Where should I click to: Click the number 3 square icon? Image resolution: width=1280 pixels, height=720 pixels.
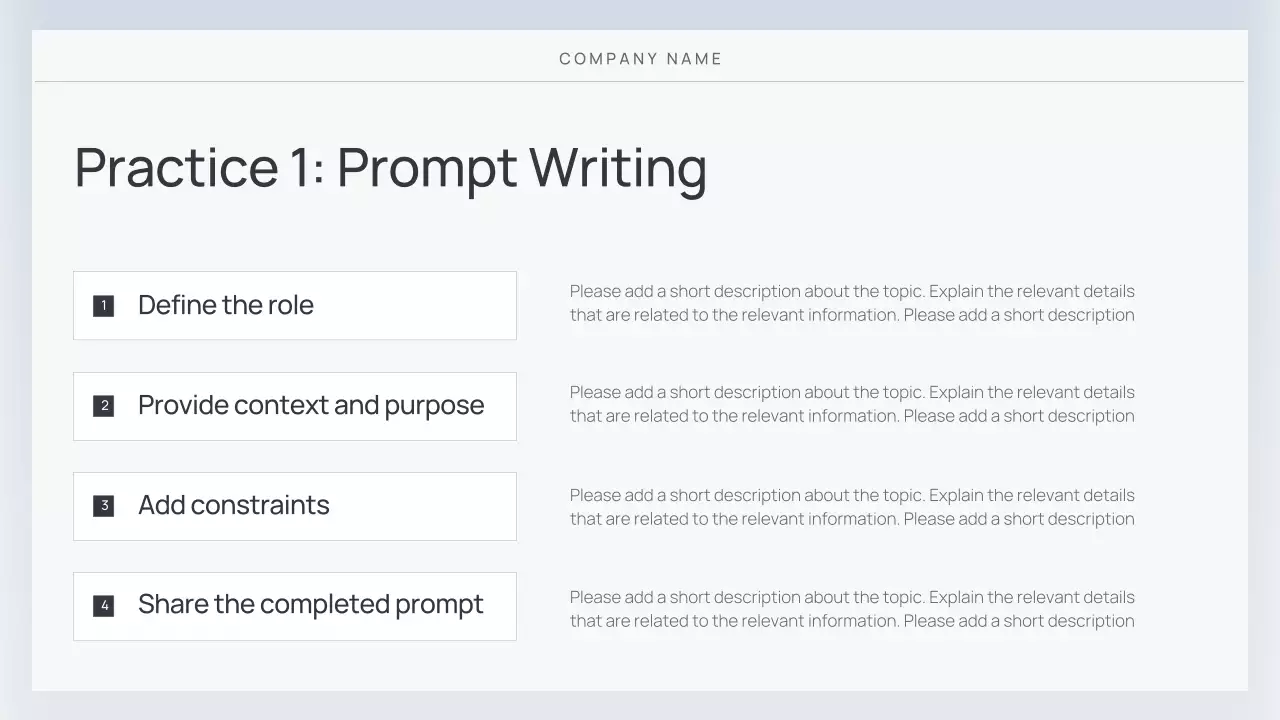[x=104, y=506]
